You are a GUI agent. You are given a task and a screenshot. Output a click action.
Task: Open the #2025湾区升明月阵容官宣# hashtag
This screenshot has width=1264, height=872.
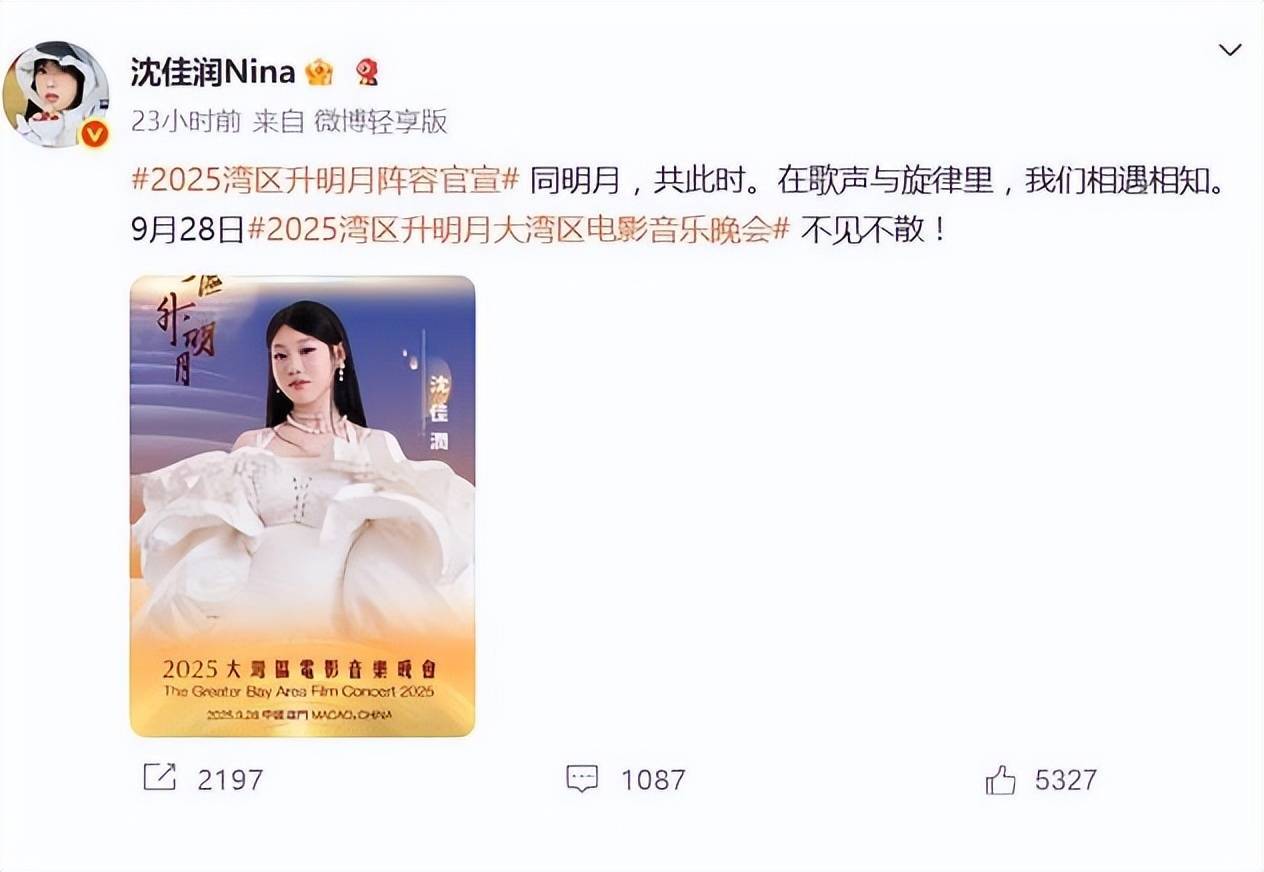click(326, 181)
